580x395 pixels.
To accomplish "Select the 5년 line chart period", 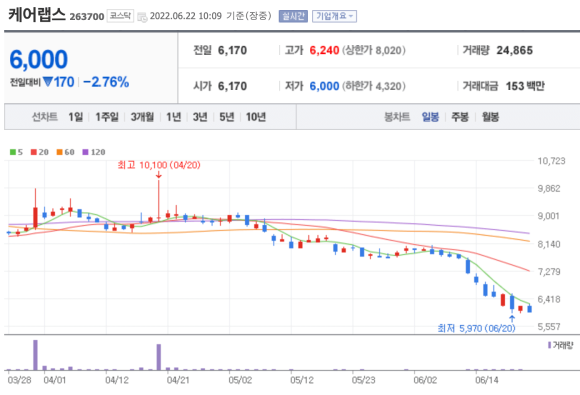I will pyautogui.click(x=227, y=117).
